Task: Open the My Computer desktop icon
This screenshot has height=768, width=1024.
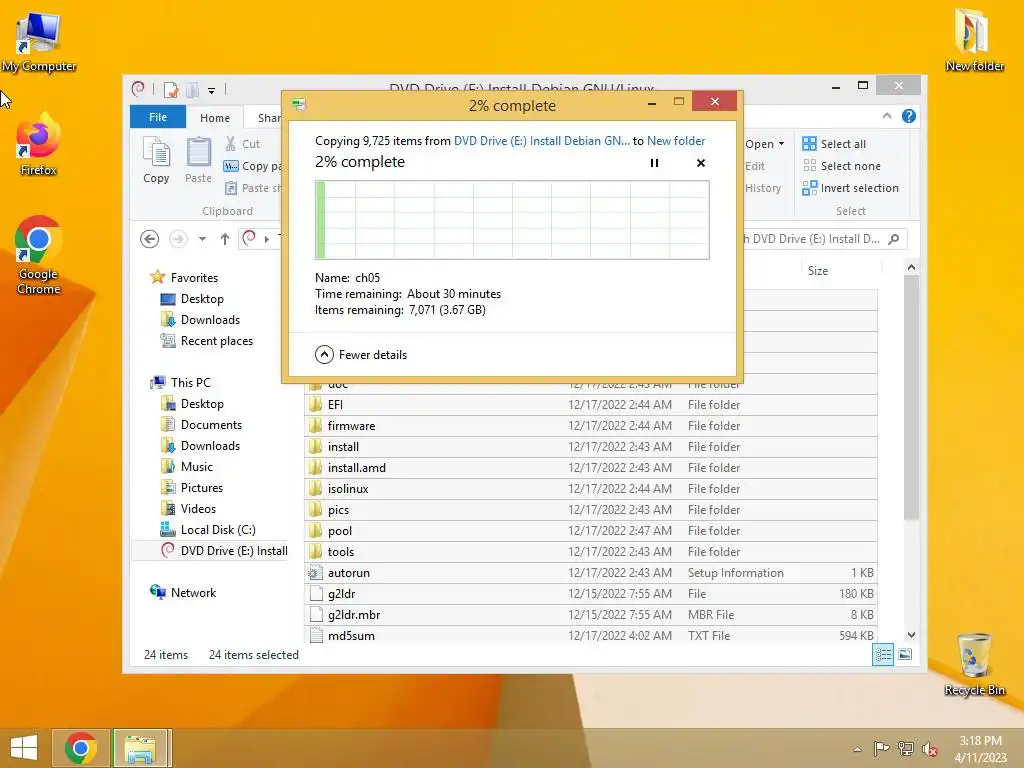Action: [39, 41]
